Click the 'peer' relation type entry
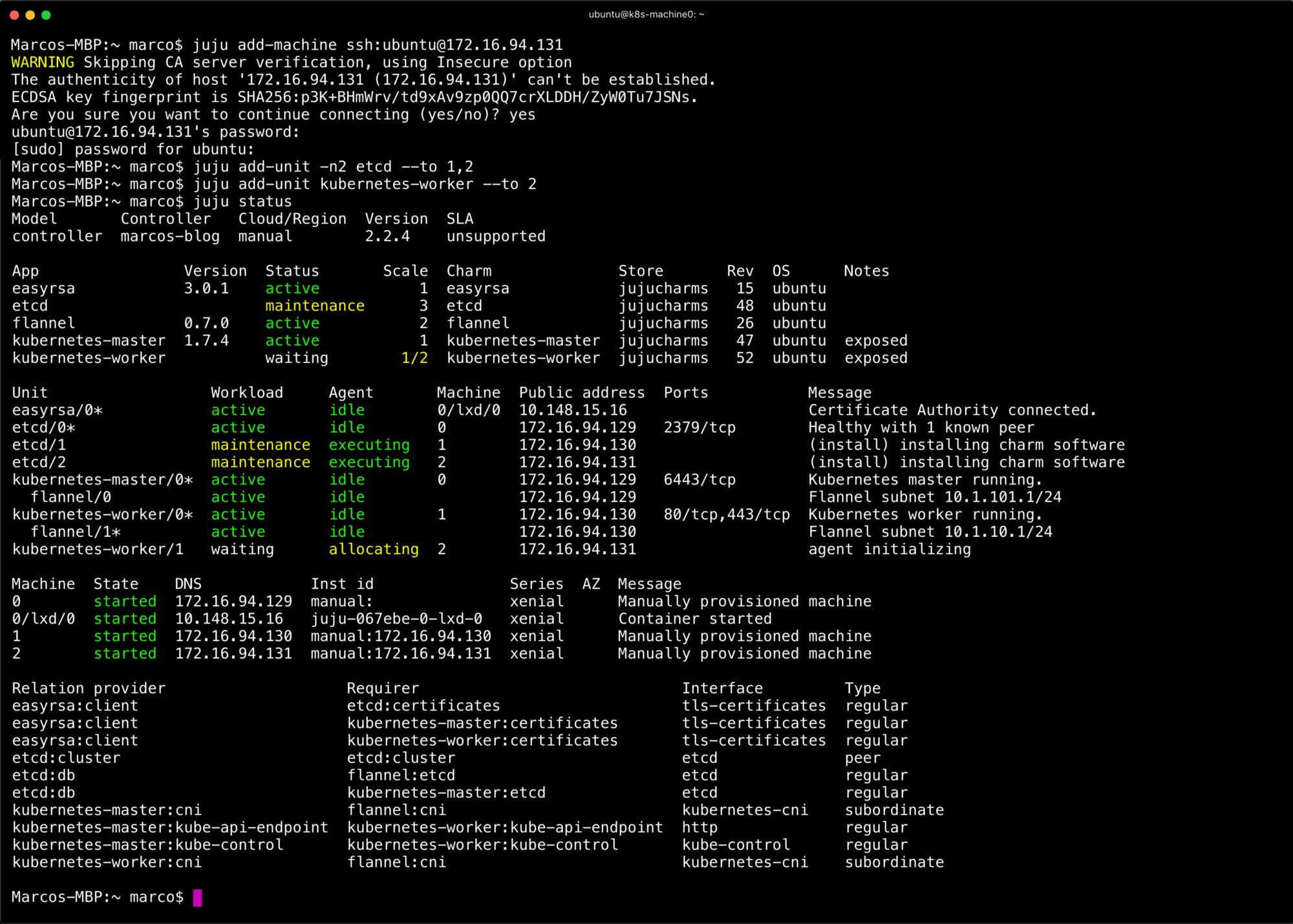 click(x=862, y=758)
